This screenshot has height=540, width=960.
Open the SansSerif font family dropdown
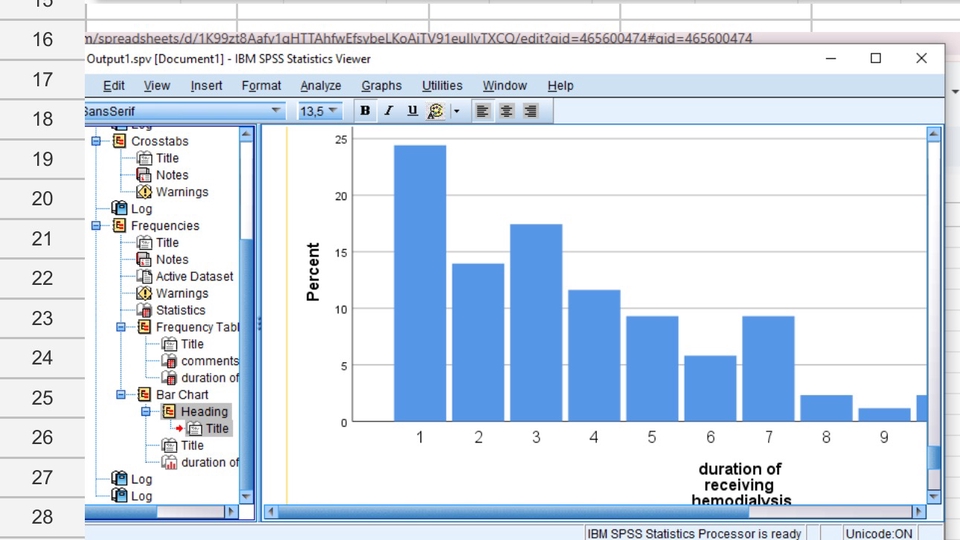pos(277,111)
